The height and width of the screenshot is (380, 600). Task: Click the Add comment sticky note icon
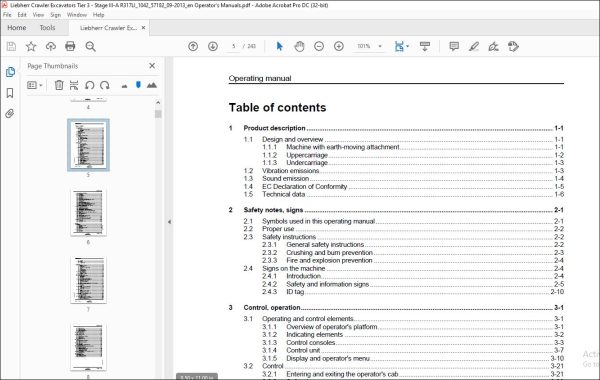pos(454,46)
